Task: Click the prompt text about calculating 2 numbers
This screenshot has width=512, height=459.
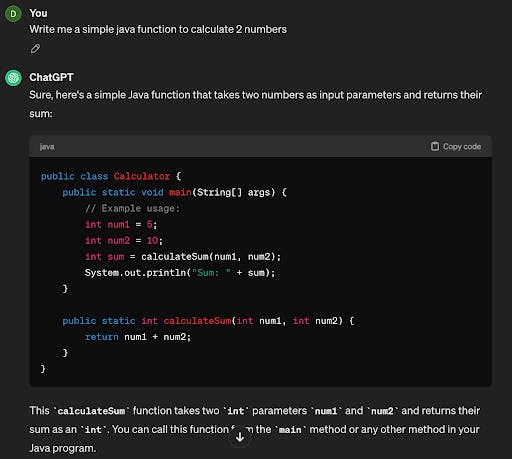Action: [158, 29]
